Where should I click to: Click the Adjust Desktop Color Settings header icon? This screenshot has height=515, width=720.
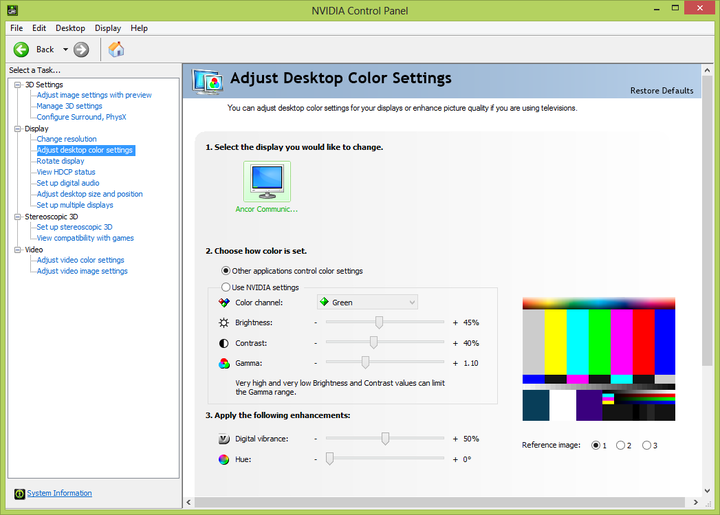tap(208, 82)
